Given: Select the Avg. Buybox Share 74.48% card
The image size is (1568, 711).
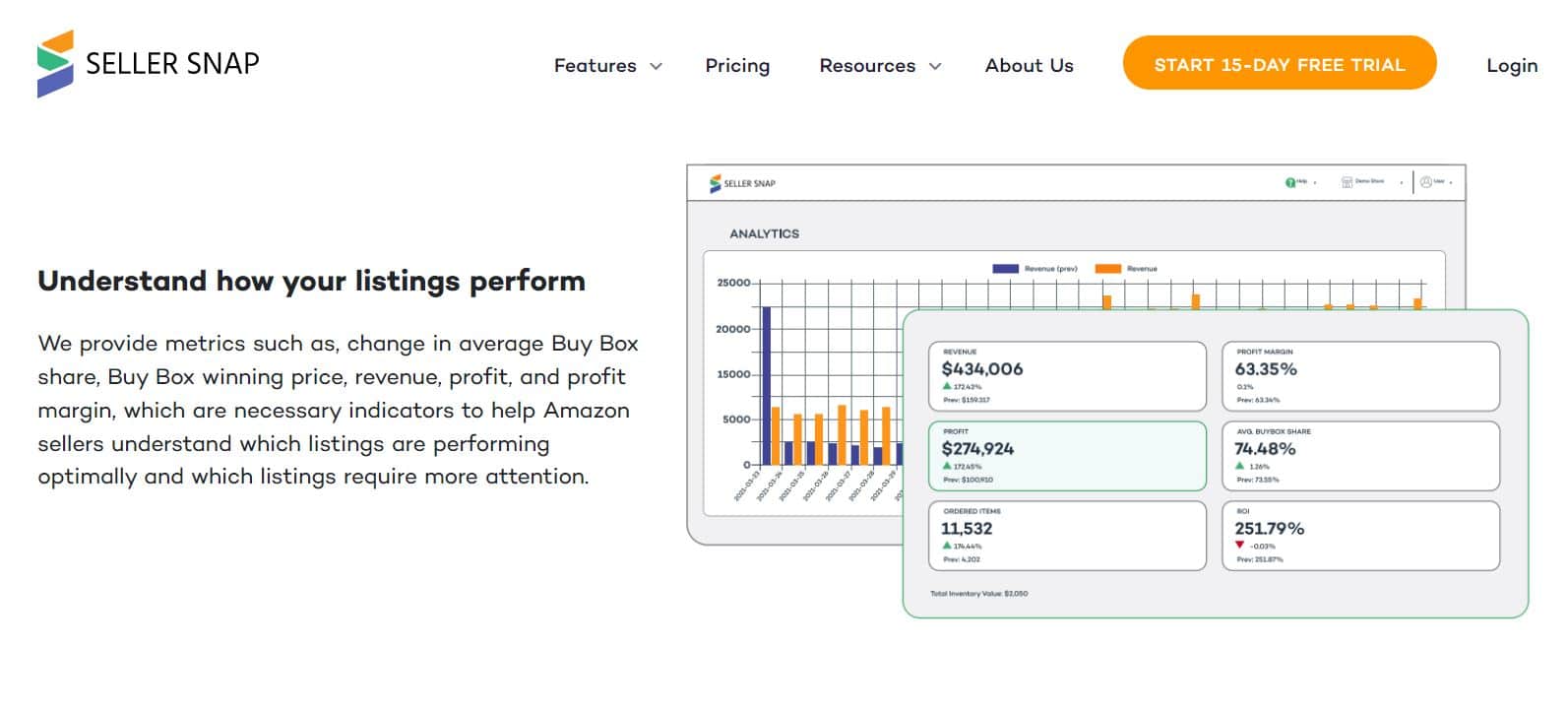Looking at the screenshot, I should coord(1360,456).
